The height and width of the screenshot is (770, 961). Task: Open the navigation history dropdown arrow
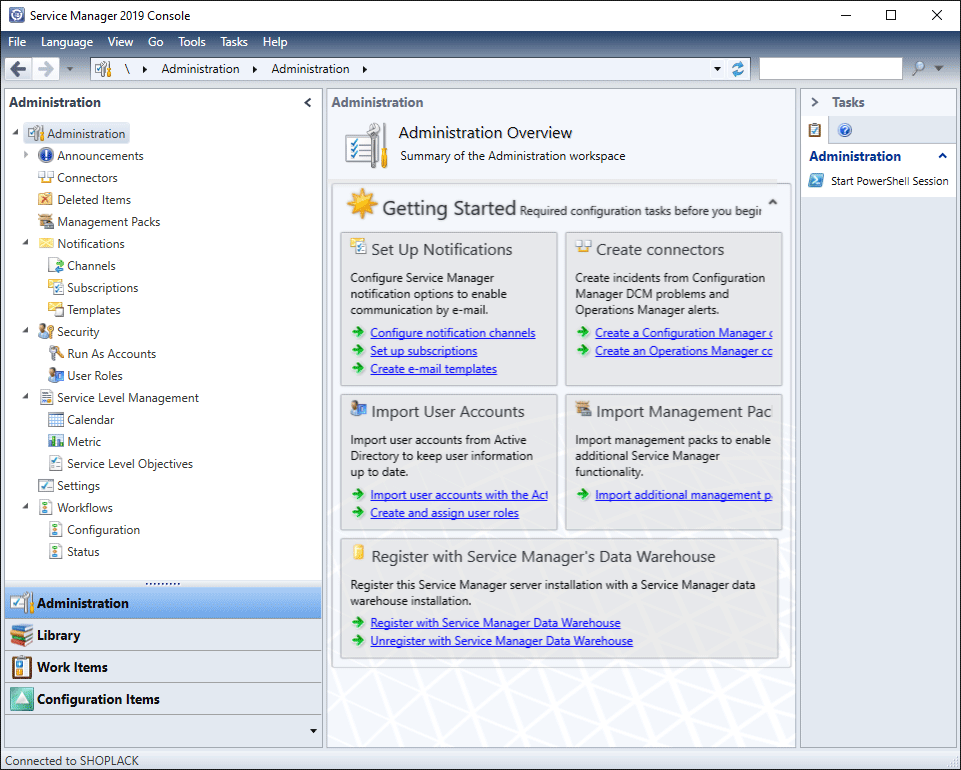(70, 69)
